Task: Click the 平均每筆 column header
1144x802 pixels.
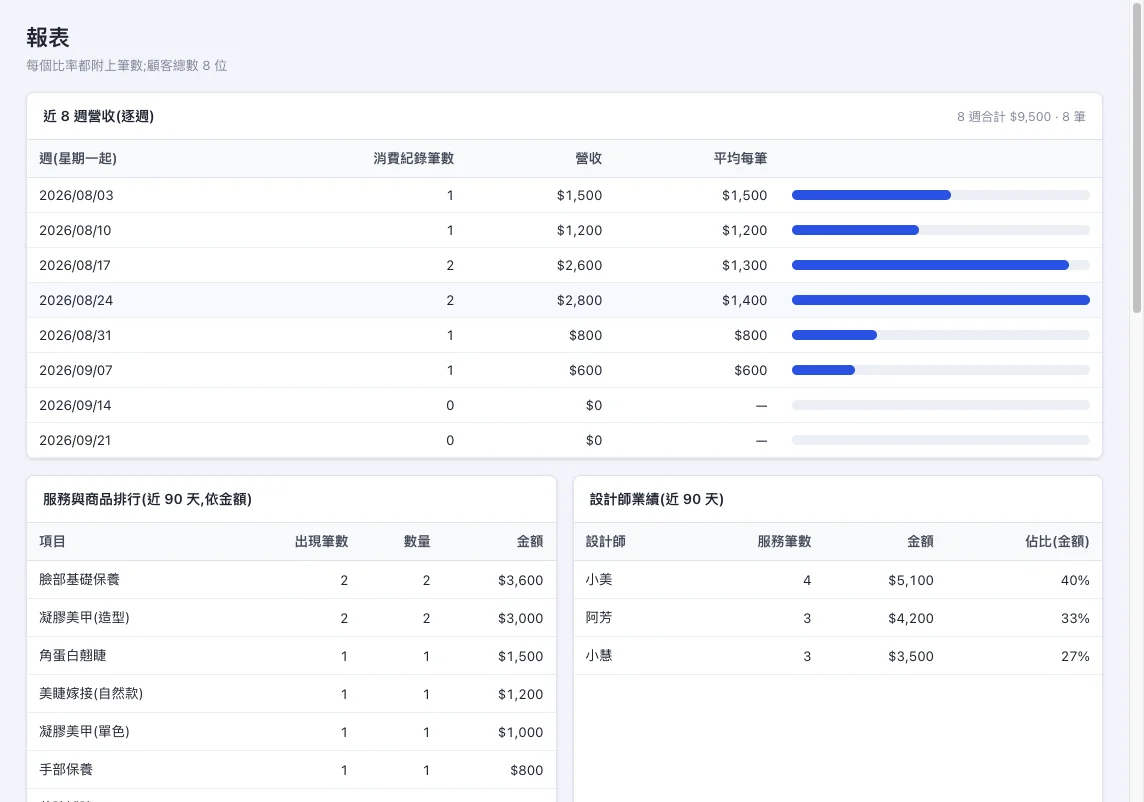Action: tap(740, 158)
